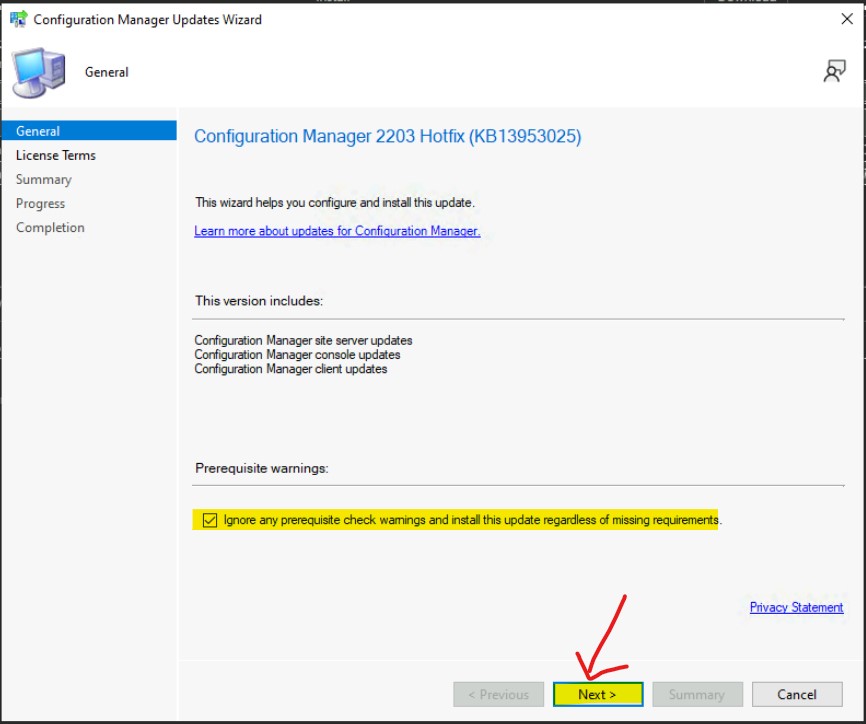Select General step in wizard sidebar
Screen dimensions: 866x724
[x=89, y=131]
